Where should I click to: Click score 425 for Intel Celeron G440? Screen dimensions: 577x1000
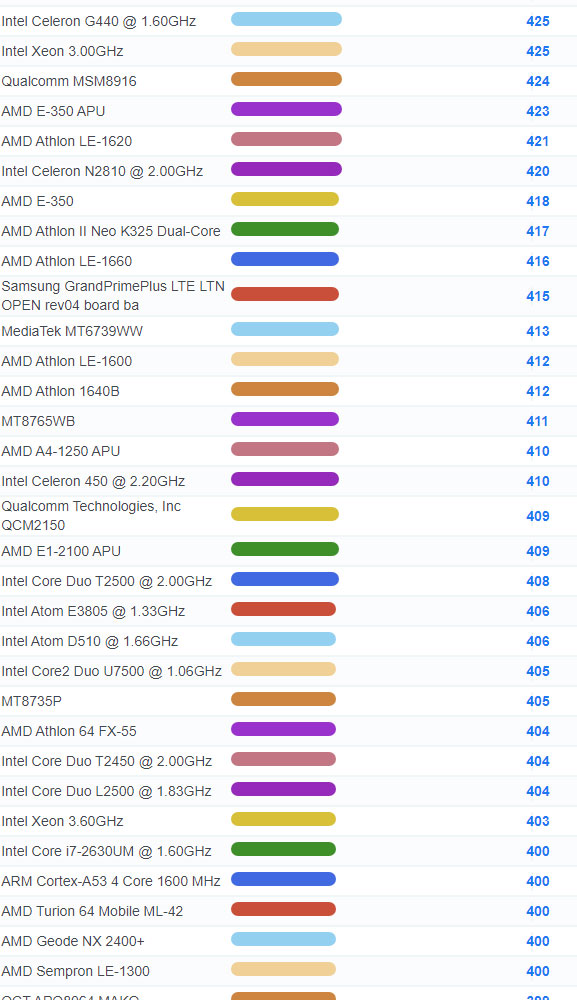(x=537, y=21)
